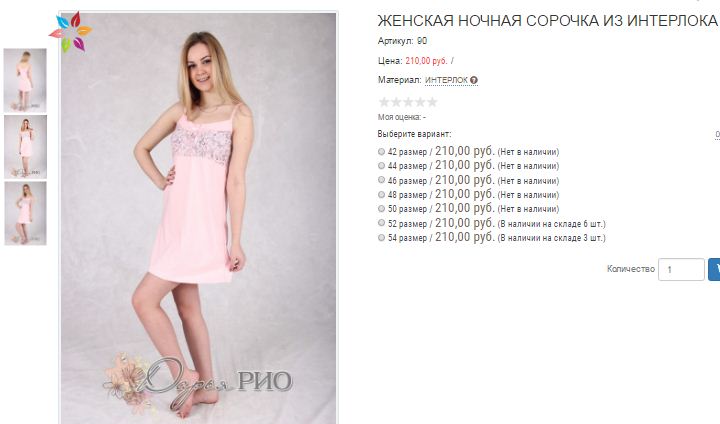Click the product title ЖЕНСКАЯ НОЧНАЯ СОРОЧКА
The width and height of the screenshot is (720, 424).
point(547,21)
